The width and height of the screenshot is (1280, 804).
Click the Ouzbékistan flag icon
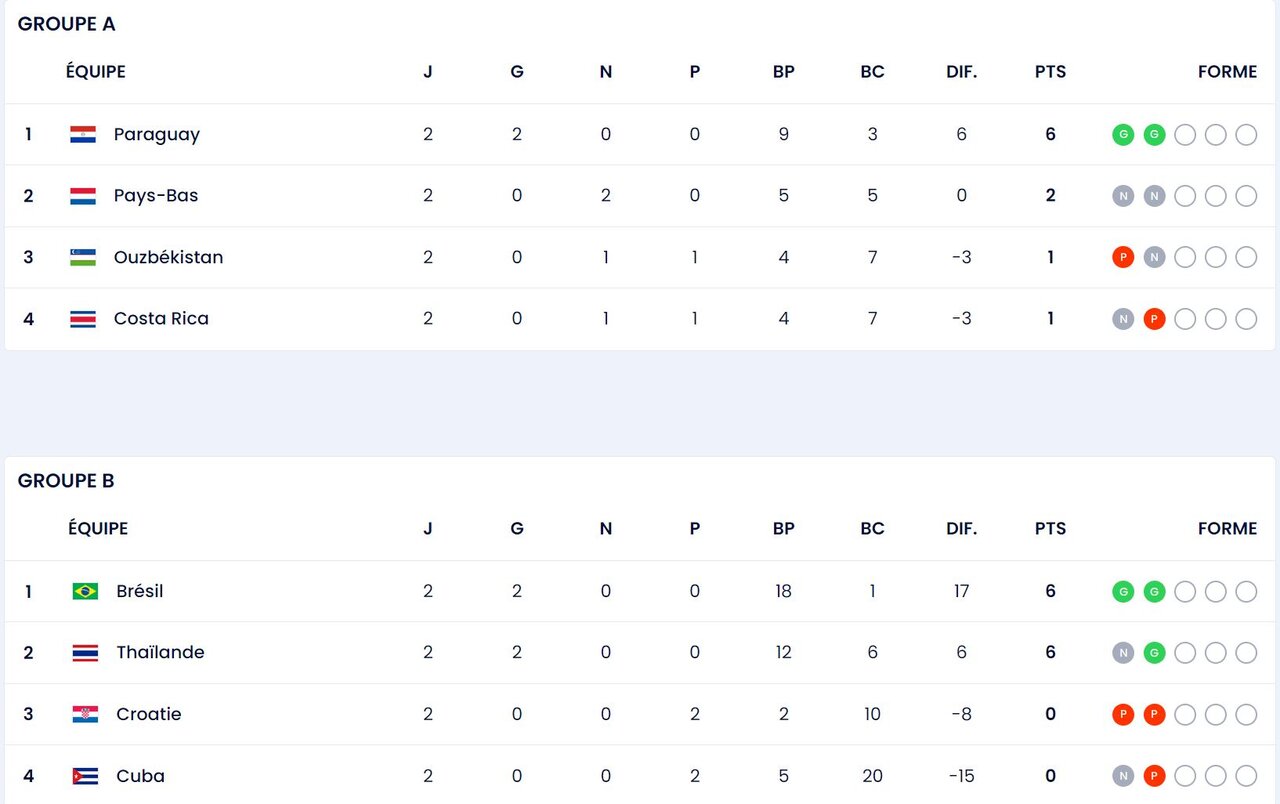(83, 257)
